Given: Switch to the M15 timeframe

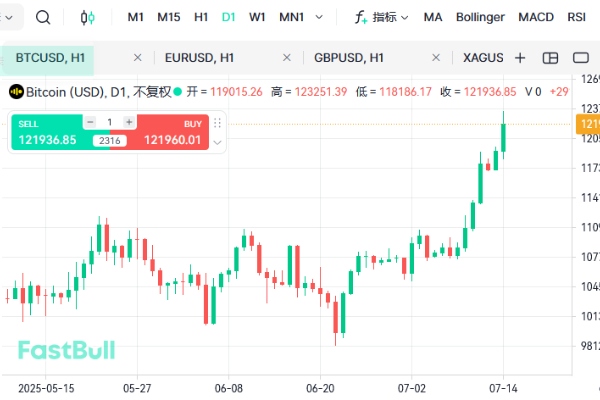Looking at the screenshot, I should click(169, 17).
